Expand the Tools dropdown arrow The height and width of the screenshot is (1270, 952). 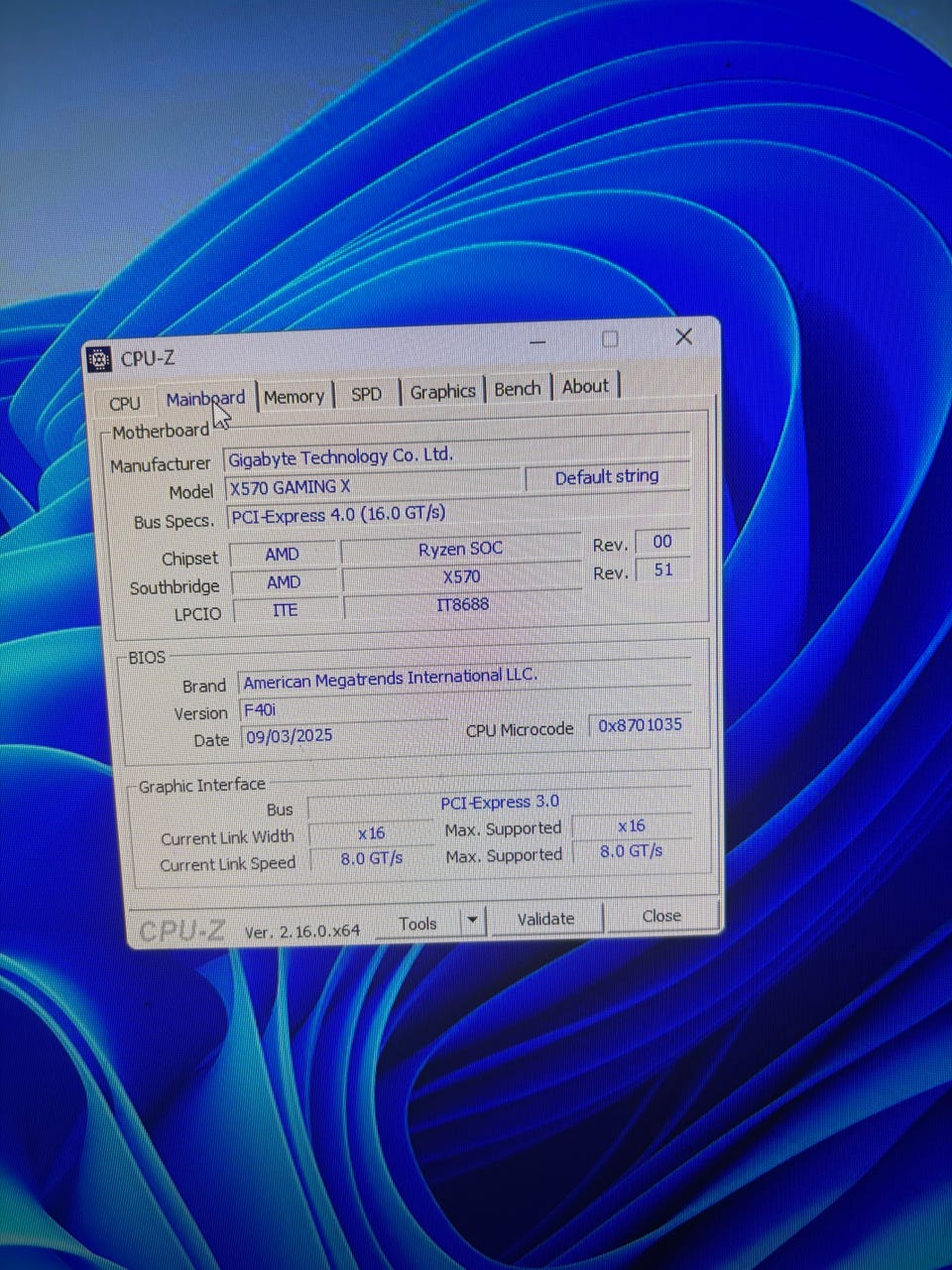[473, 921]
